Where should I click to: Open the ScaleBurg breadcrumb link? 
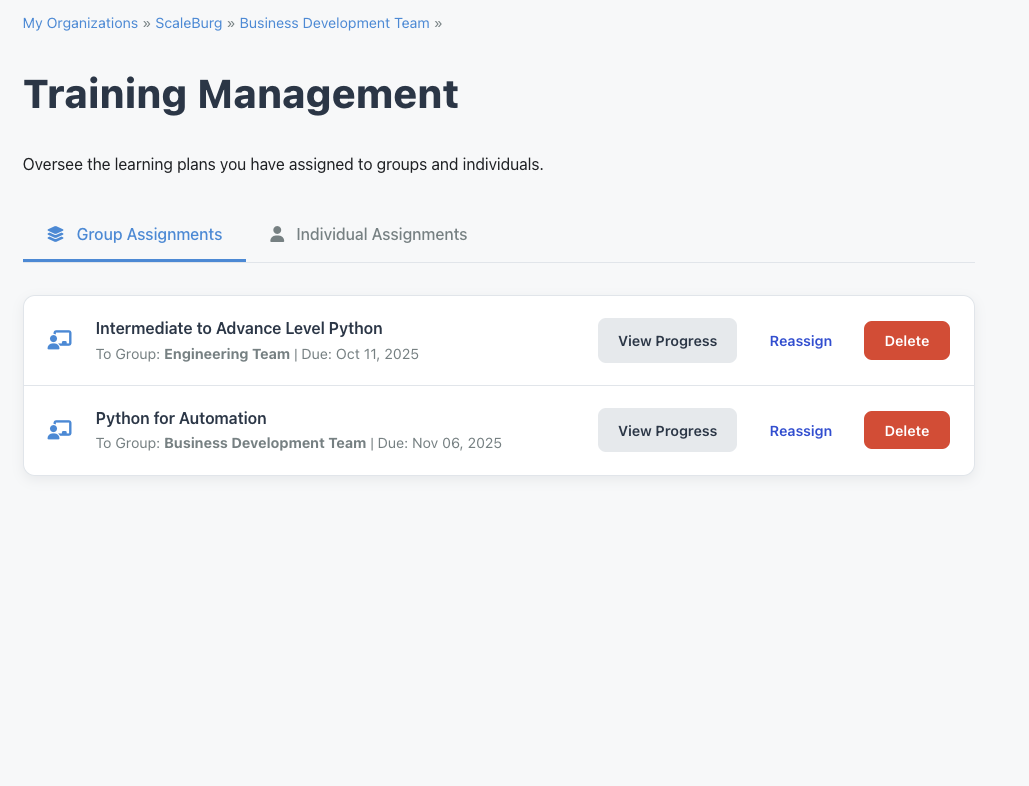point(188,23)
